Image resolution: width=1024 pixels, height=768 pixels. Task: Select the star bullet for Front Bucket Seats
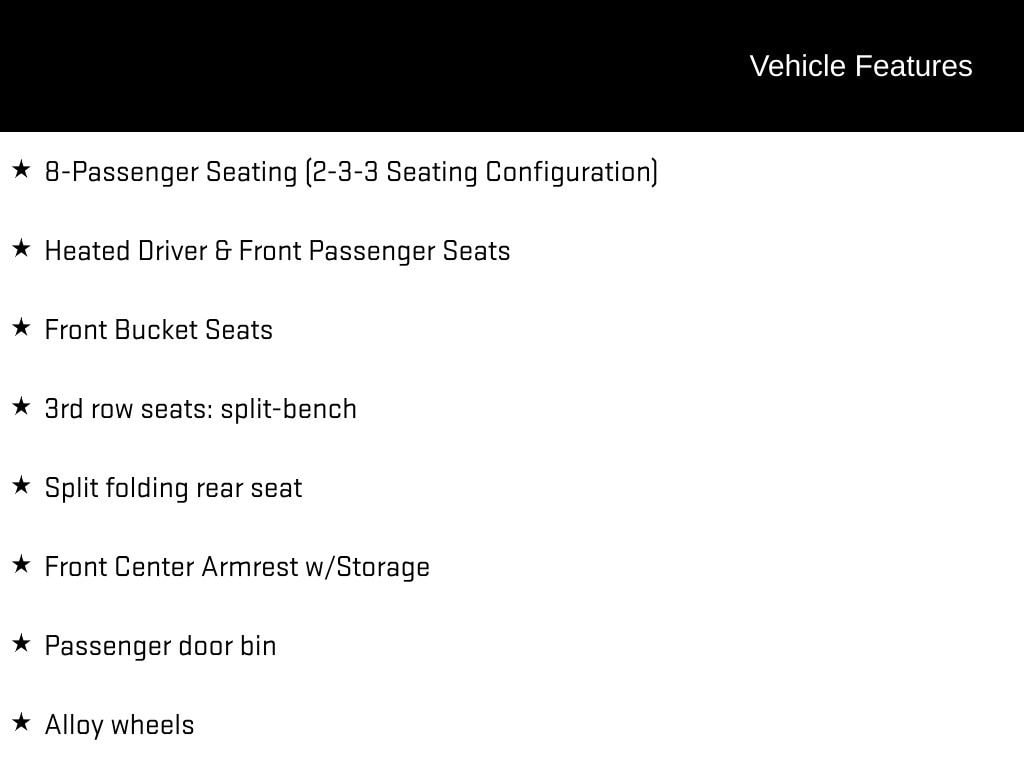click(x=21, y=328)
